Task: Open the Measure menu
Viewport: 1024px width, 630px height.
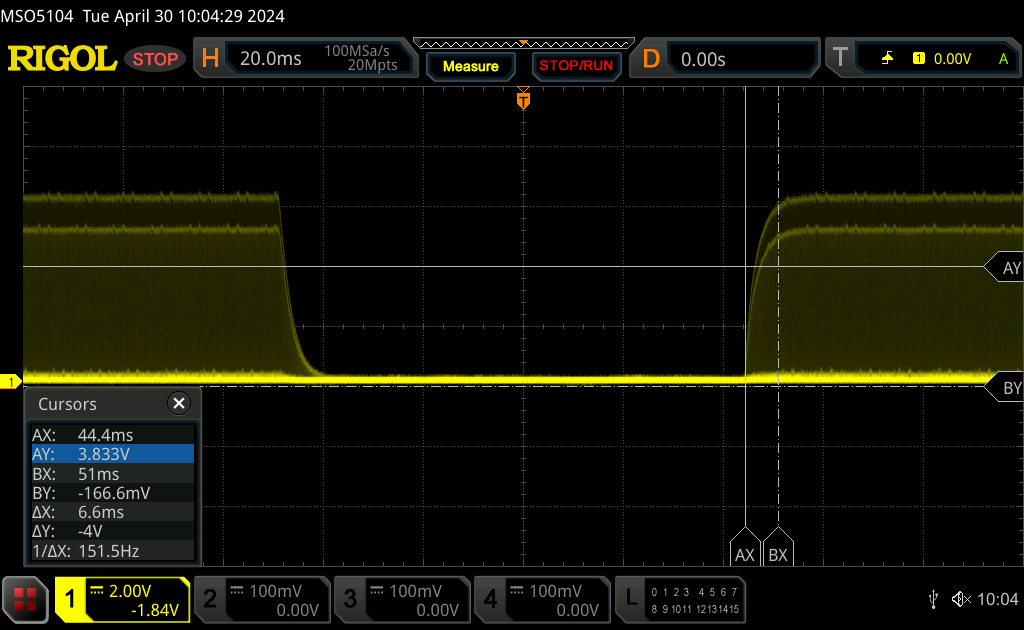Action: coord(470,66)
